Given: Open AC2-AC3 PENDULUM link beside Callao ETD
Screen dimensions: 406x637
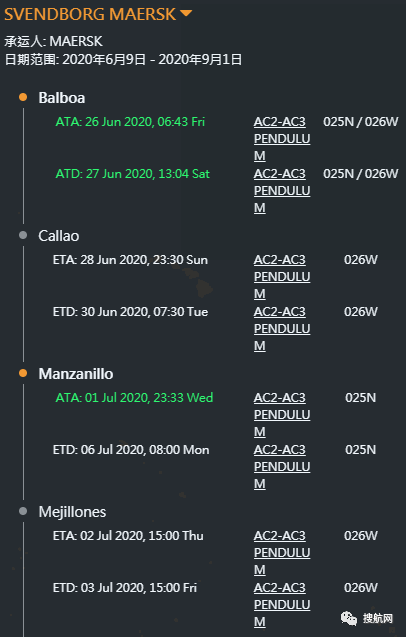Looking at the screenshot, I should point(282,329).
